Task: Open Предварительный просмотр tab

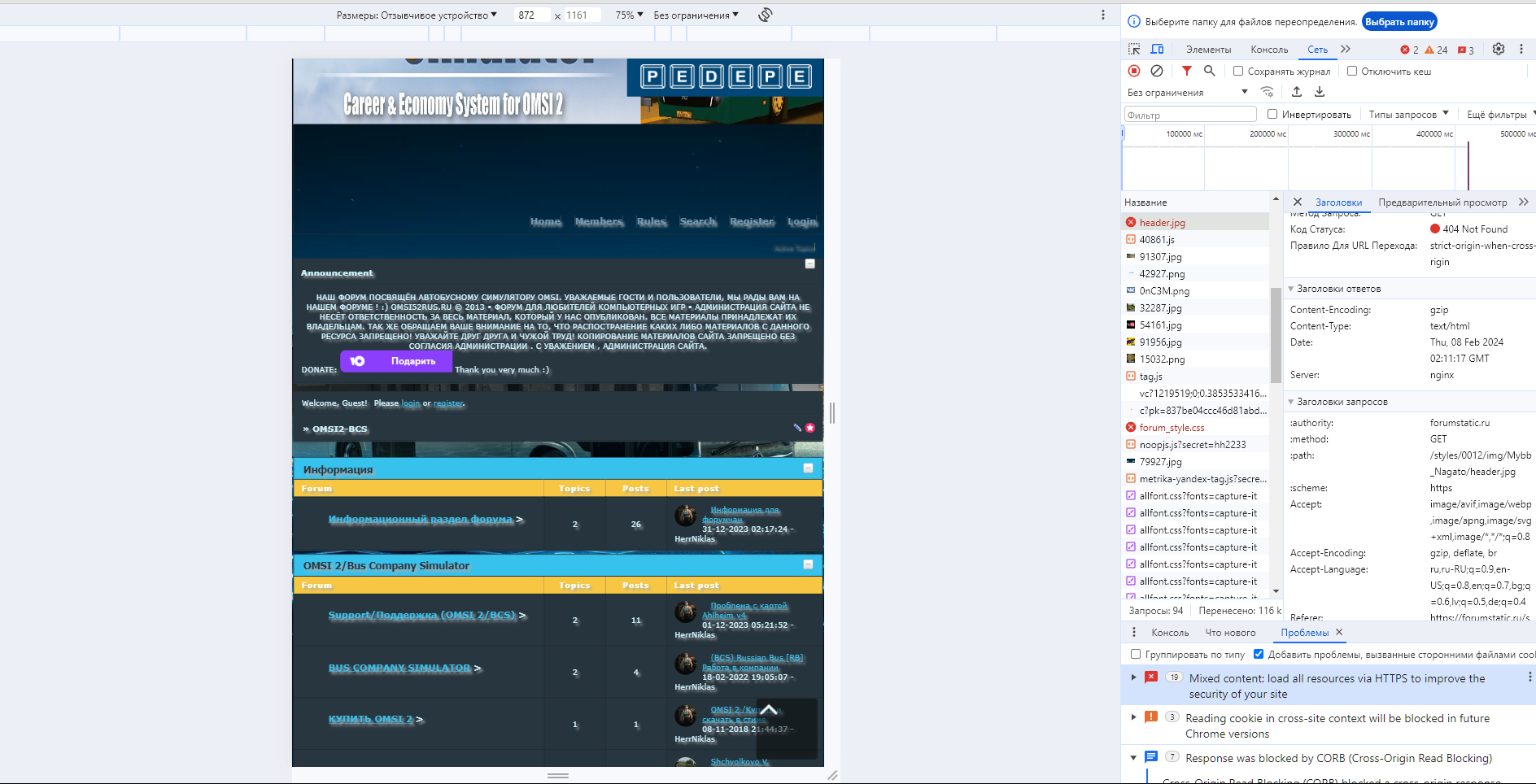Action: 1442,203
